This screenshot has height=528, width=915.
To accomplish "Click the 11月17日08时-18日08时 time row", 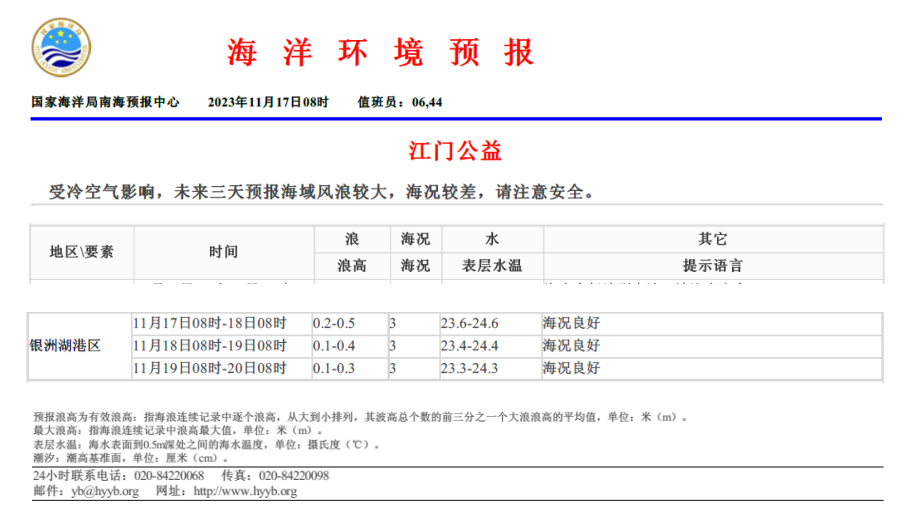I will (x=210, y=324).
